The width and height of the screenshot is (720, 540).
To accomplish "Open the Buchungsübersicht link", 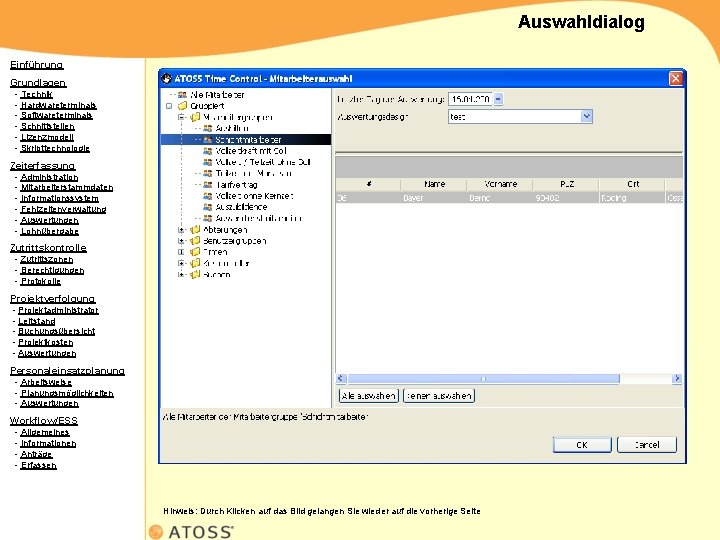I will click(56, 331).
